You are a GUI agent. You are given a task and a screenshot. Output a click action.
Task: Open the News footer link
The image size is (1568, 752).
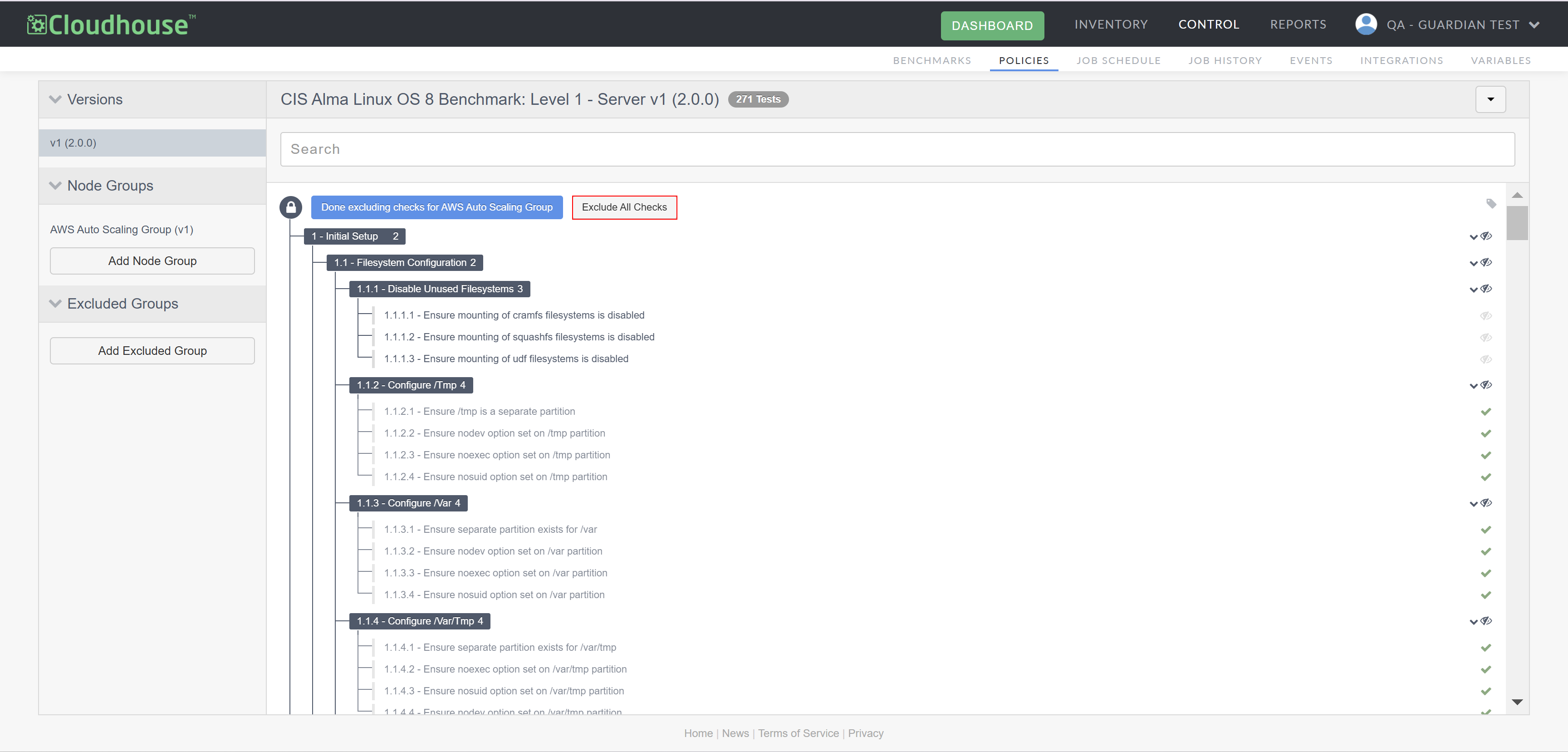coord(735,733)
